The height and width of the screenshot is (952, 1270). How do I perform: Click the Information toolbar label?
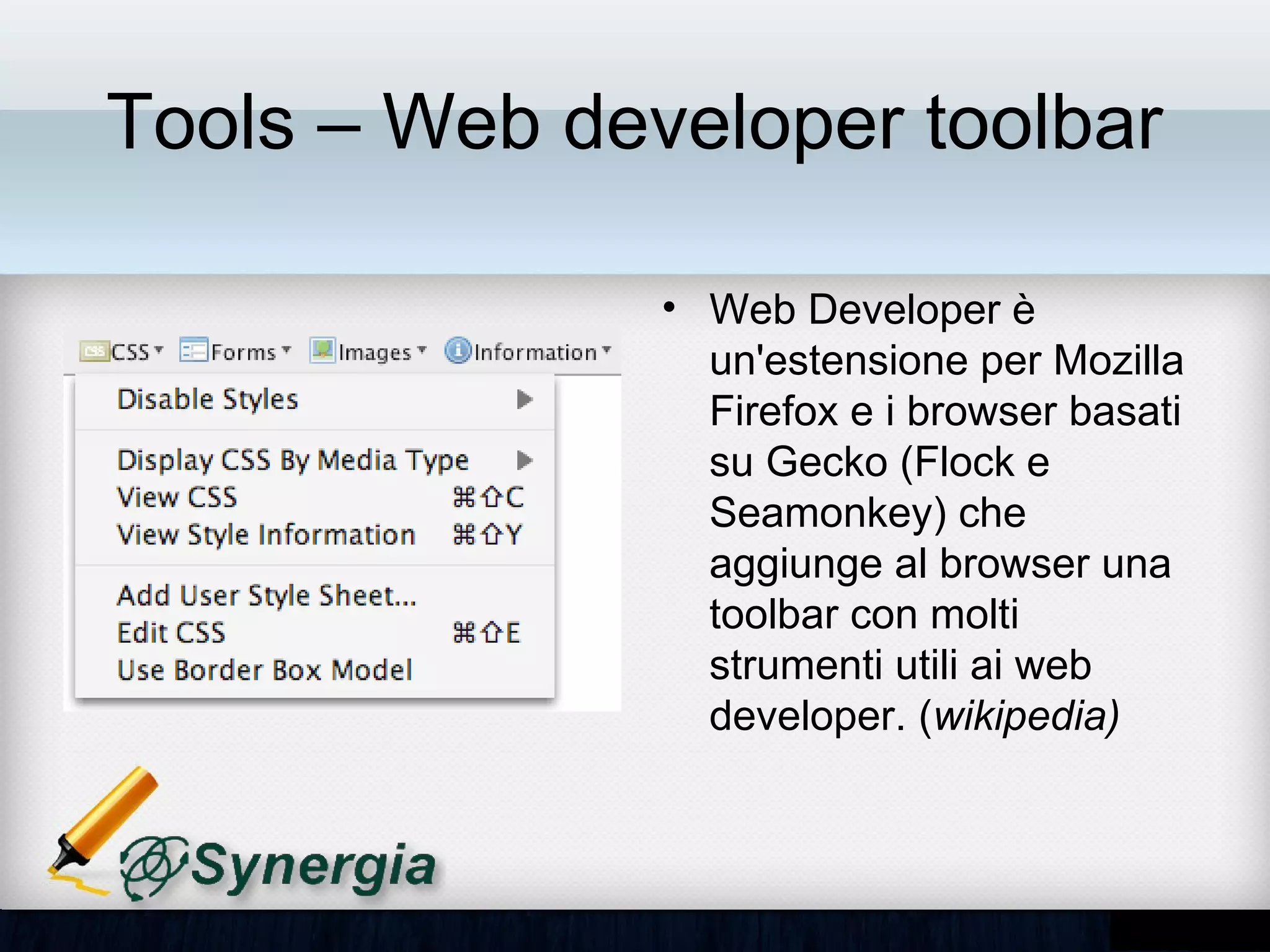pos(535,352)
